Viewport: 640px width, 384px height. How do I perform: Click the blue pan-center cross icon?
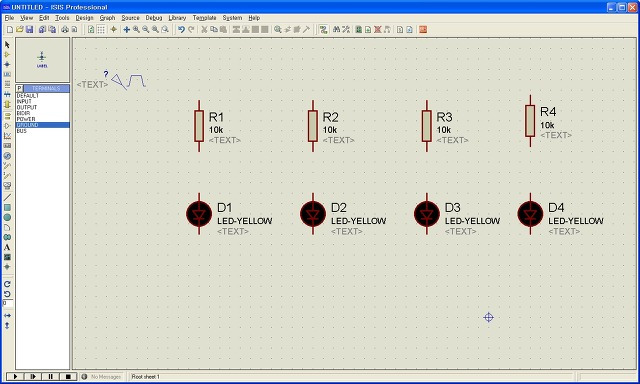tap(127, 29)
